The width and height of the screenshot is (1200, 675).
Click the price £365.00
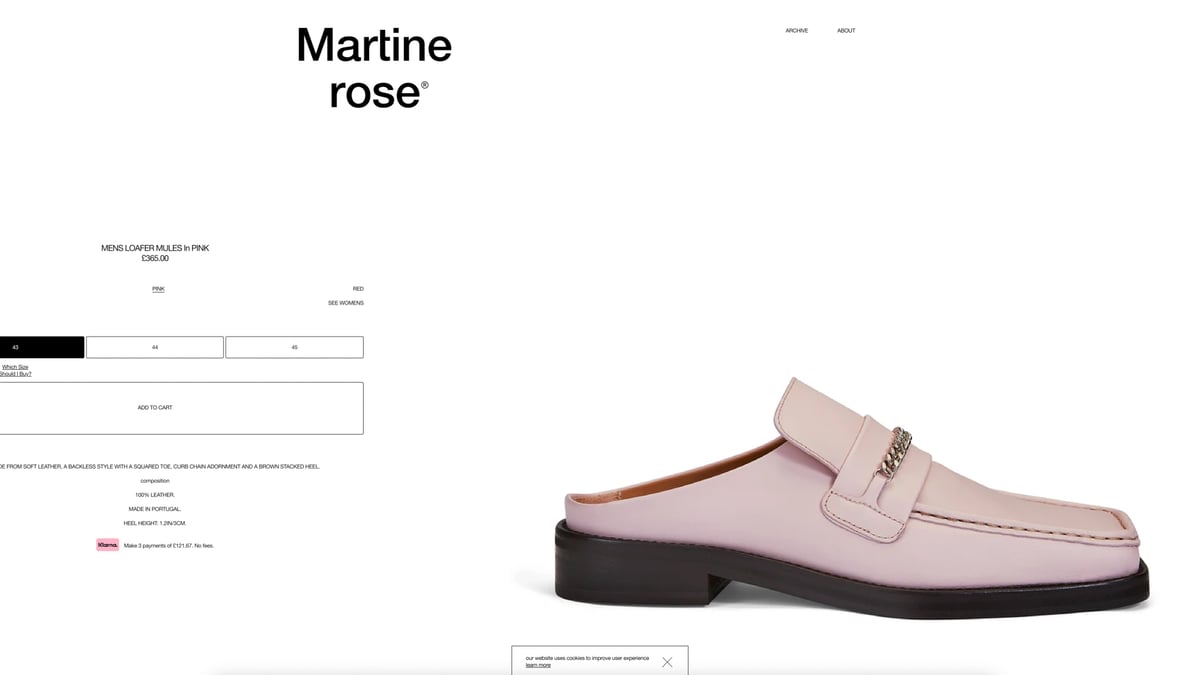point(155,258)
